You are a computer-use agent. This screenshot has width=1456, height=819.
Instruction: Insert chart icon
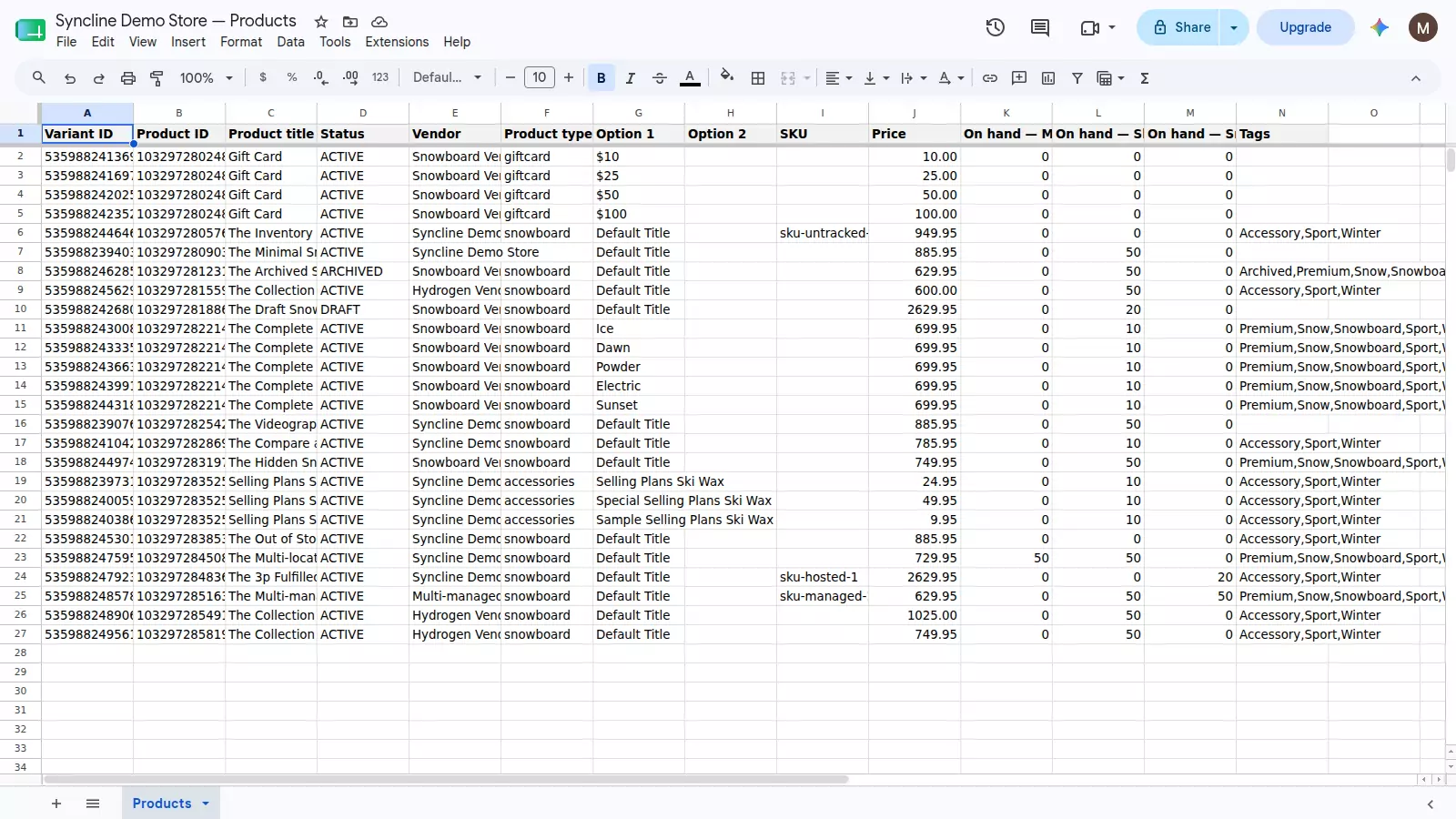(1048, 78)
